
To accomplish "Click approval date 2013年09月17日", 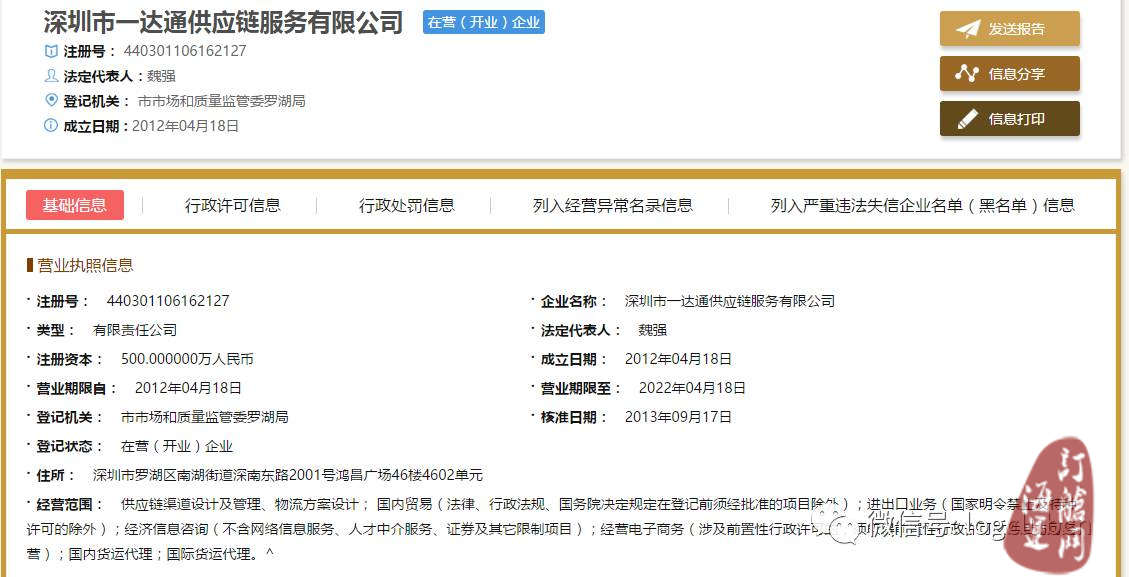I will click(x=678, y=416).
